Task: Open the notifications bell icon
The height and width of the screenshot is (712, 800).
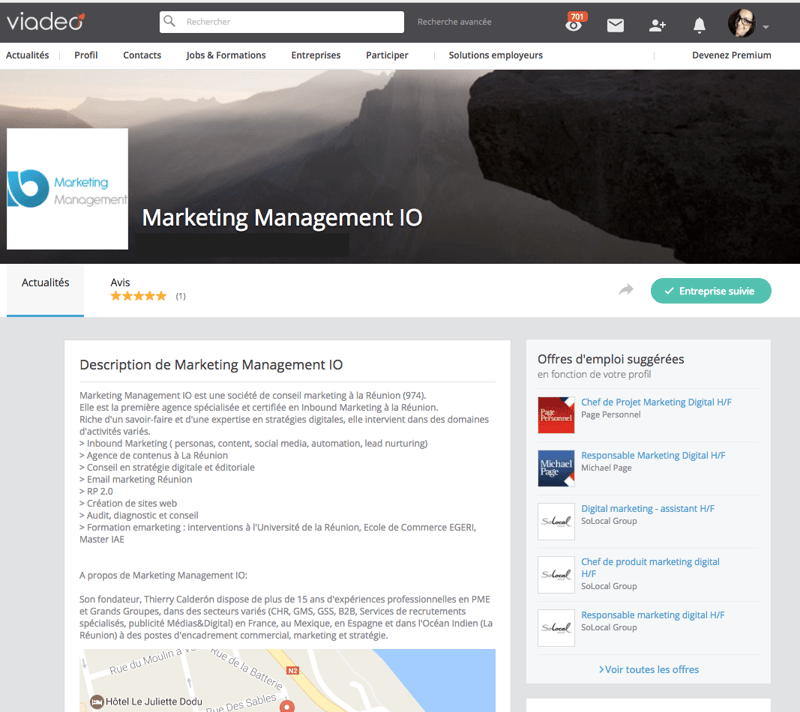Action: coord(699,25)
